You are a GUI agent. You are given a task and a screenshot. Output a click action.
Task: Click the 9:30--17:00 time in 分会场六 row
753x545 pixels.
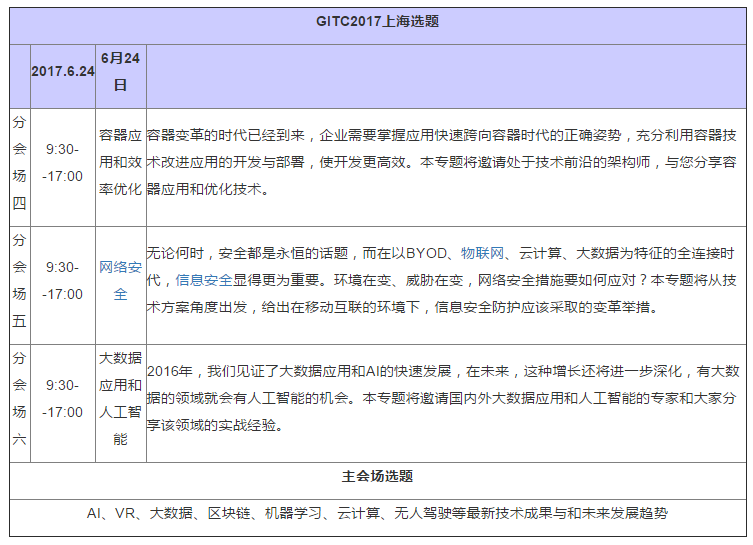(62, 399)
